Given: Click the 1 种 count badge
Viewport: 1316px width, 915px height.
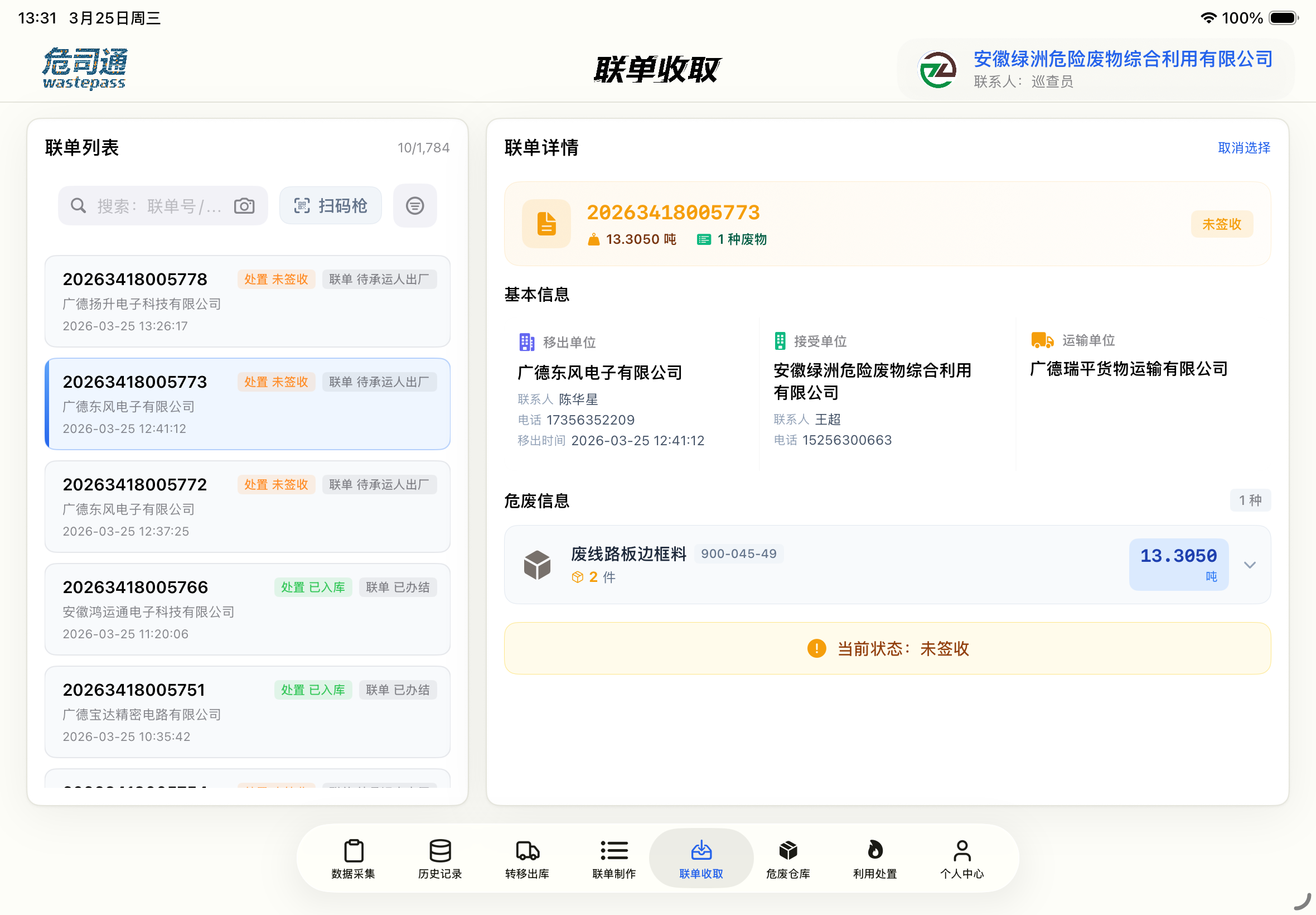Looking at the screenshot, I should click(1250, 500).
